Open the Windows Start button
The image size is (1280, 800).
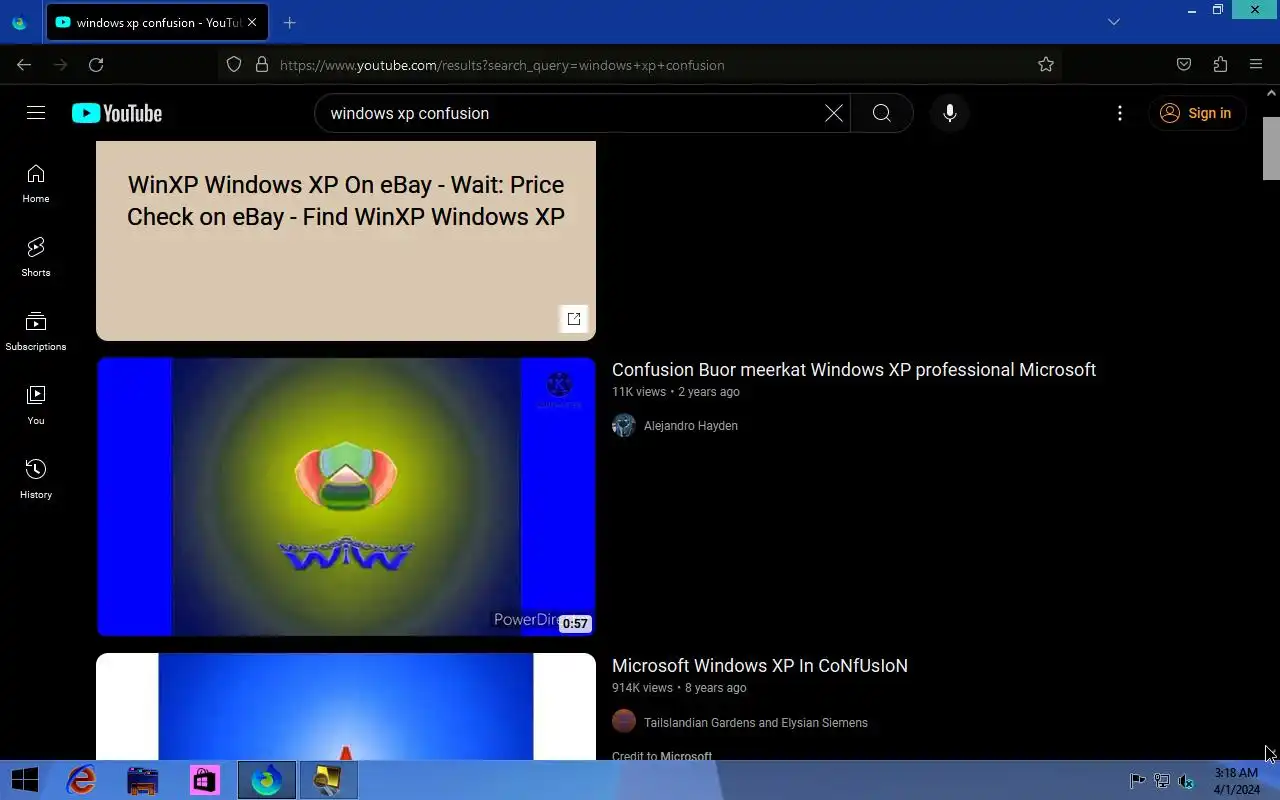coord(24,780)
